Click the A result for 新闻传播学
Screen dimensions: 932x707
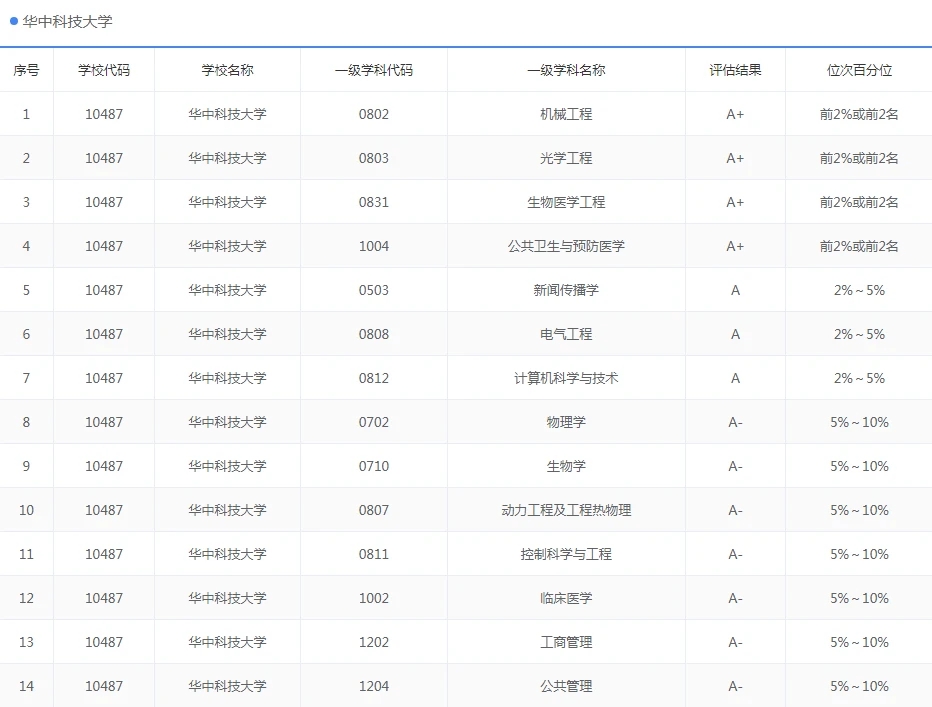click(735, 290)
